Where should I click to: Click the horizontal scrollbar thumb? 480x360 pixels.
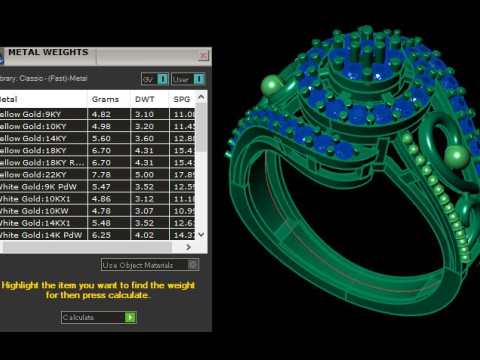[87, 247]
